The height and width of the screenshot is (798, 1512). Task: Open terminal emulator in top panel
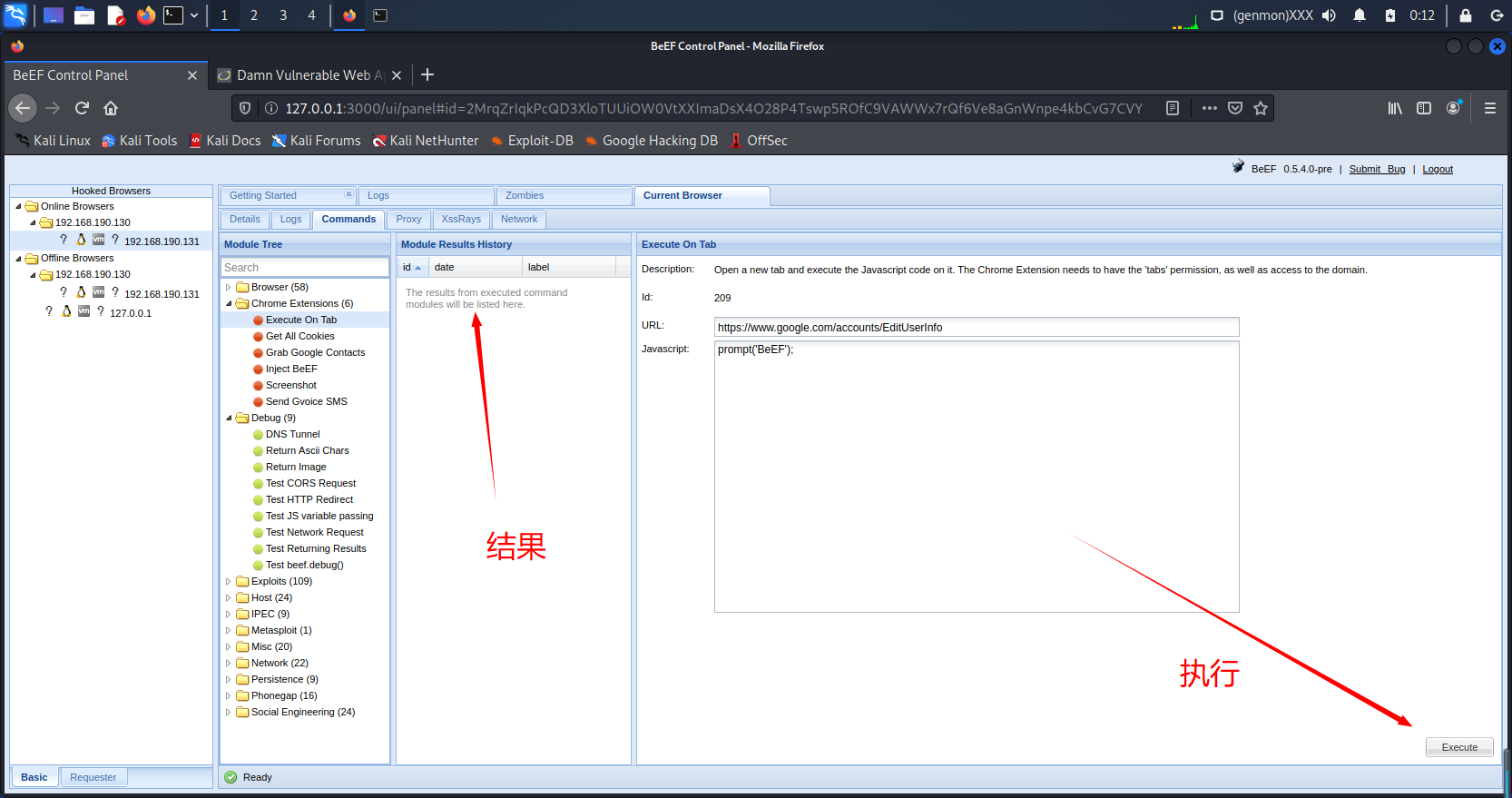173,15
